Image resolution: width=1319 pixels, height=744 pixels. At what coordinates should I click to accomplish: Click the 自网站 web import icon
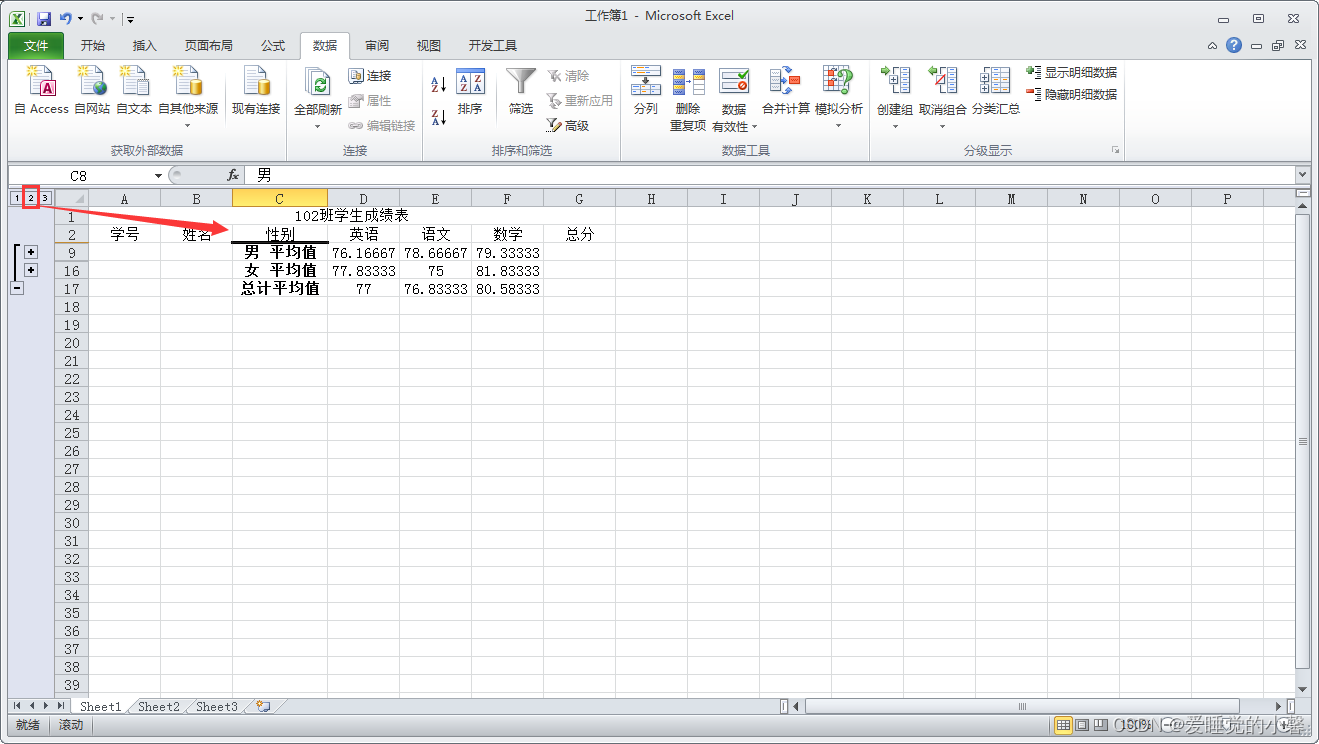click(x=92, y=90)
